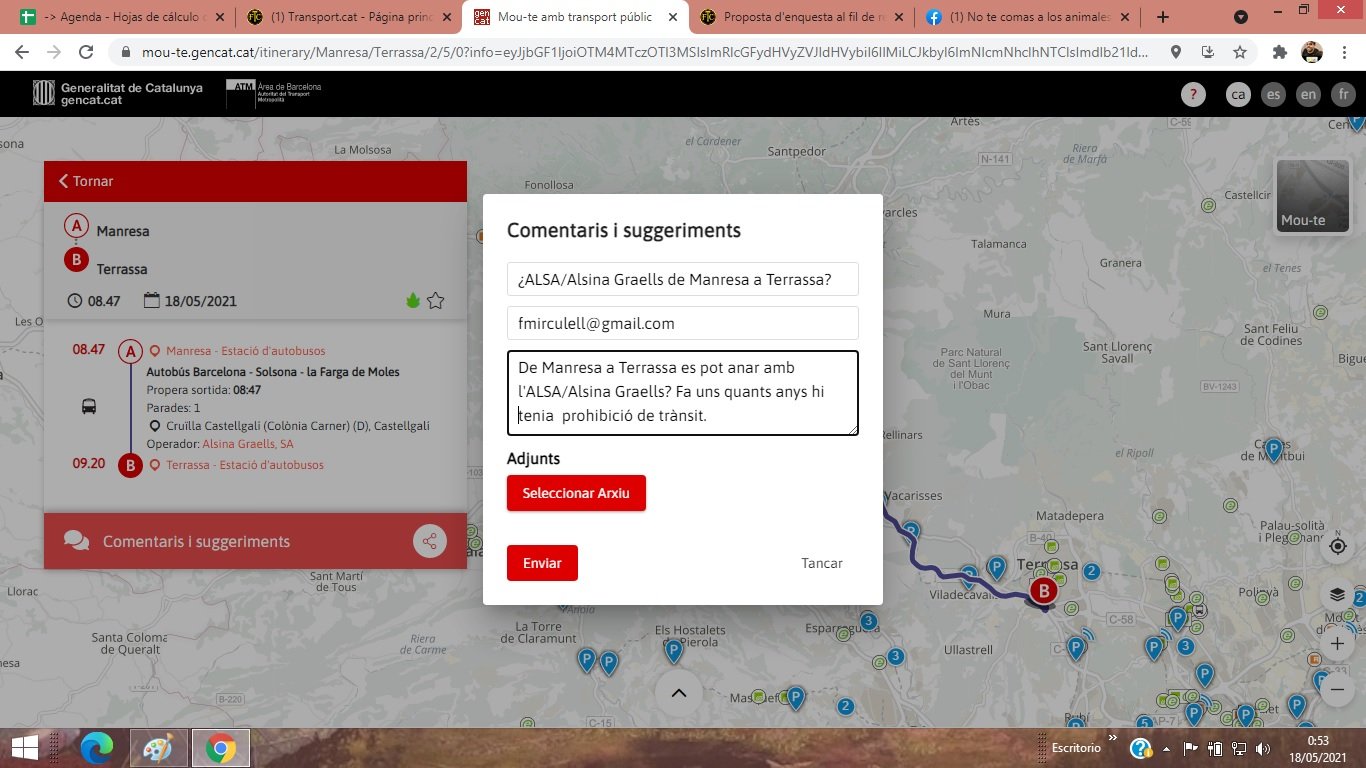The height and width of the screenshot is (768, 1366).
Task: Click the email address input field
Action: click(682, 322)
